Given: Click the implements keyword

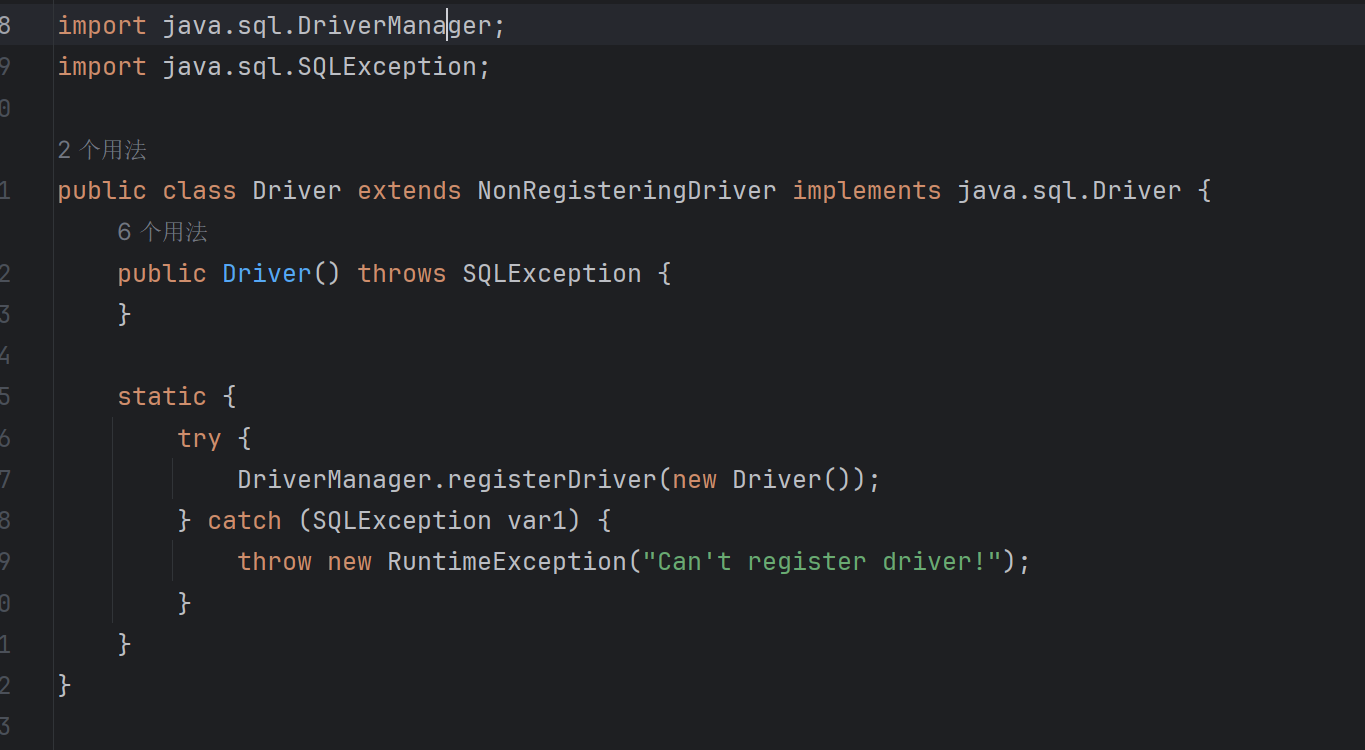Looking at the screenshot, I should coord(867,191).
